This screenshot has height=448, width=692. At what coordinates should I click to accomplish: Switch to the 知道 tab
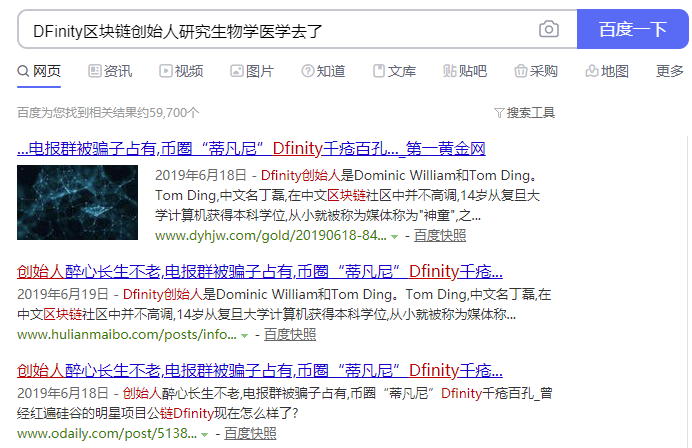[323, 71]
